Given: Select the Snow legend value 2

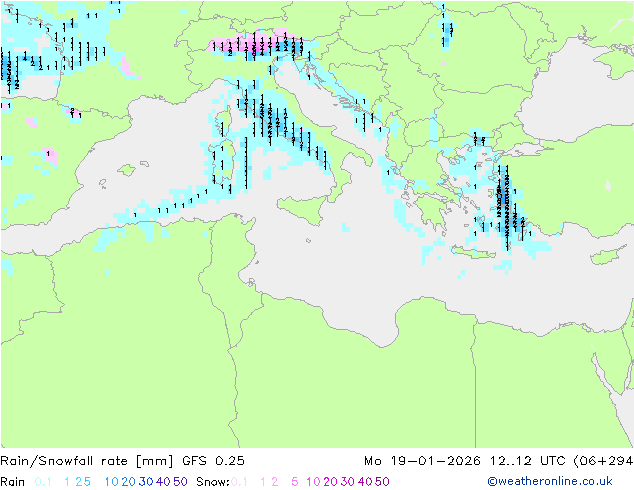Looking at the screenshot, I should 275,482.
